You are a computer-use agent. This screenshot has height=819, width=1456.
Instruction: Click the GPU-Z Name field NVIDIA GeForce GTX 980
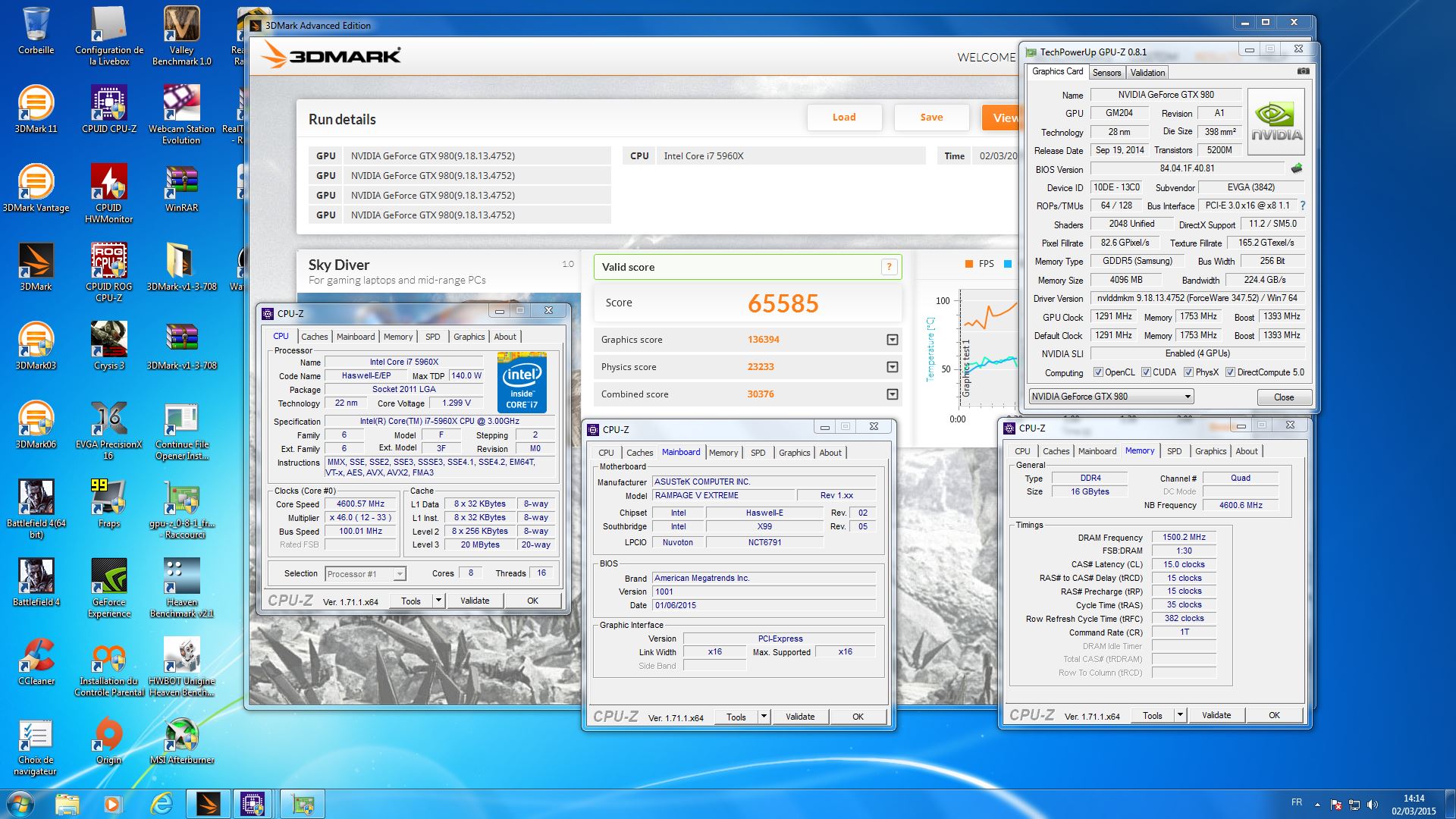[x=1166, y=95]
